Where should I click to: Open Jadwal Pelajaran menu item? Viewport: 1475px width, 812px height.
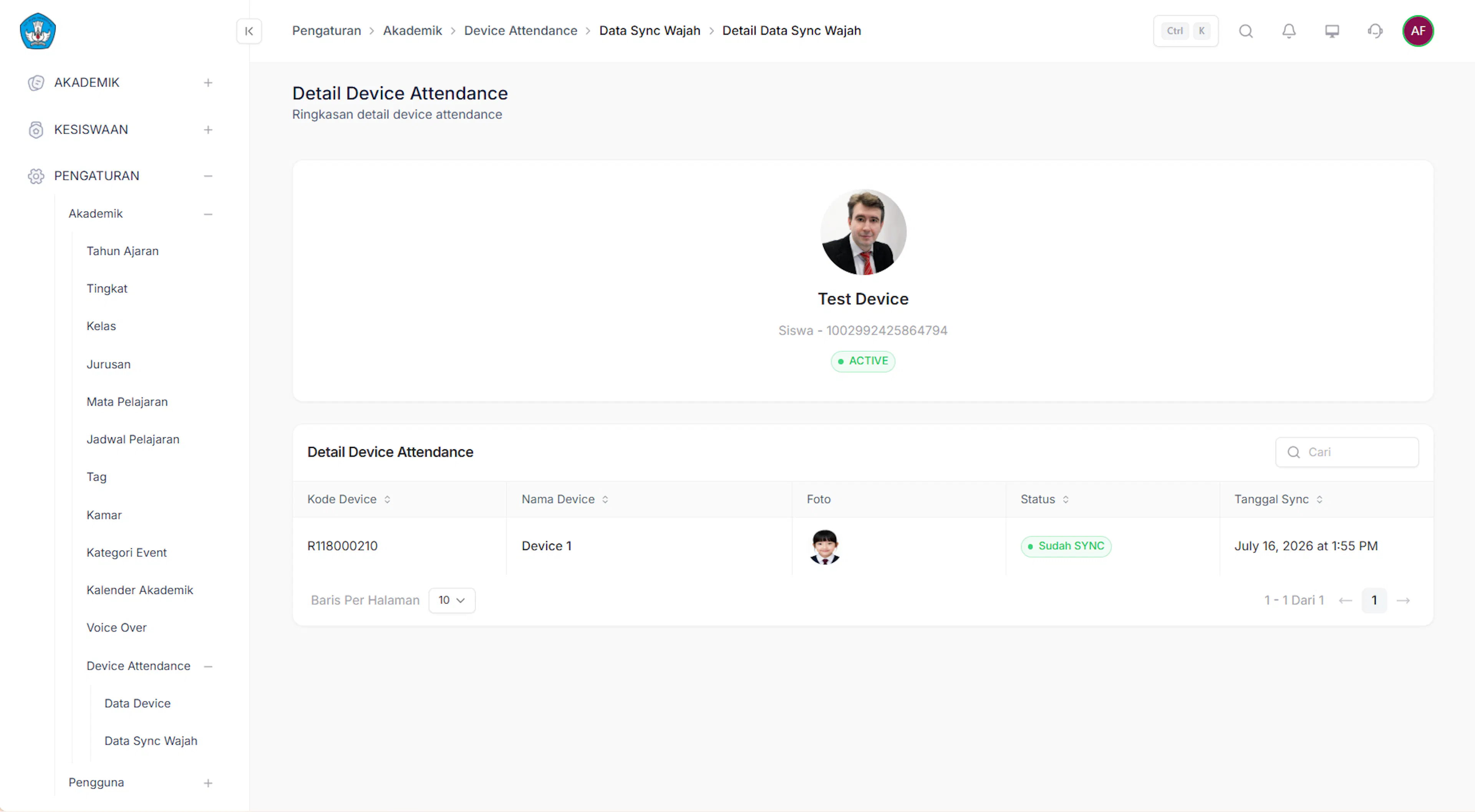133,440
